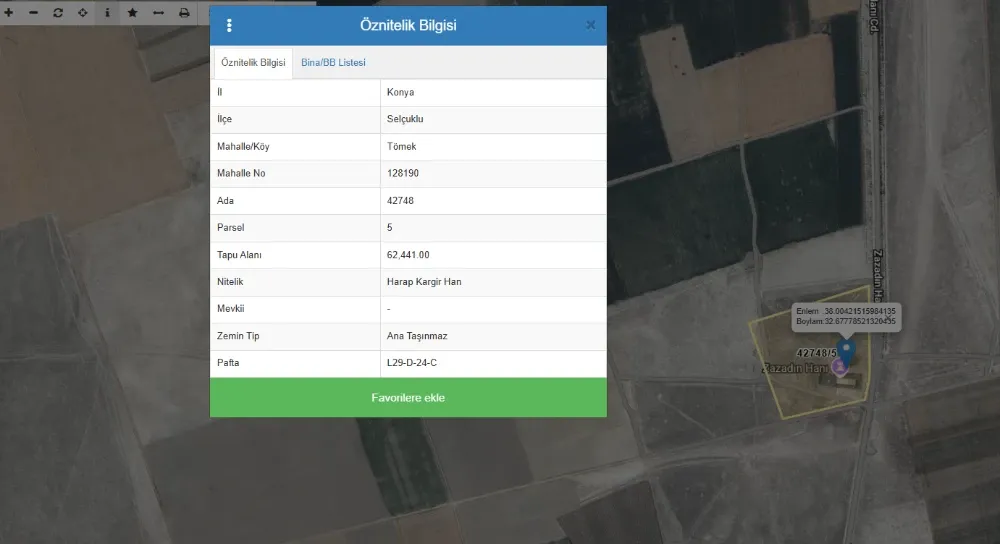Image resolution: width=1000 pixels, height=544 pixels.
Task: Click the Tapu Alanı value 62,441.00
Action: tap(408, 254)
